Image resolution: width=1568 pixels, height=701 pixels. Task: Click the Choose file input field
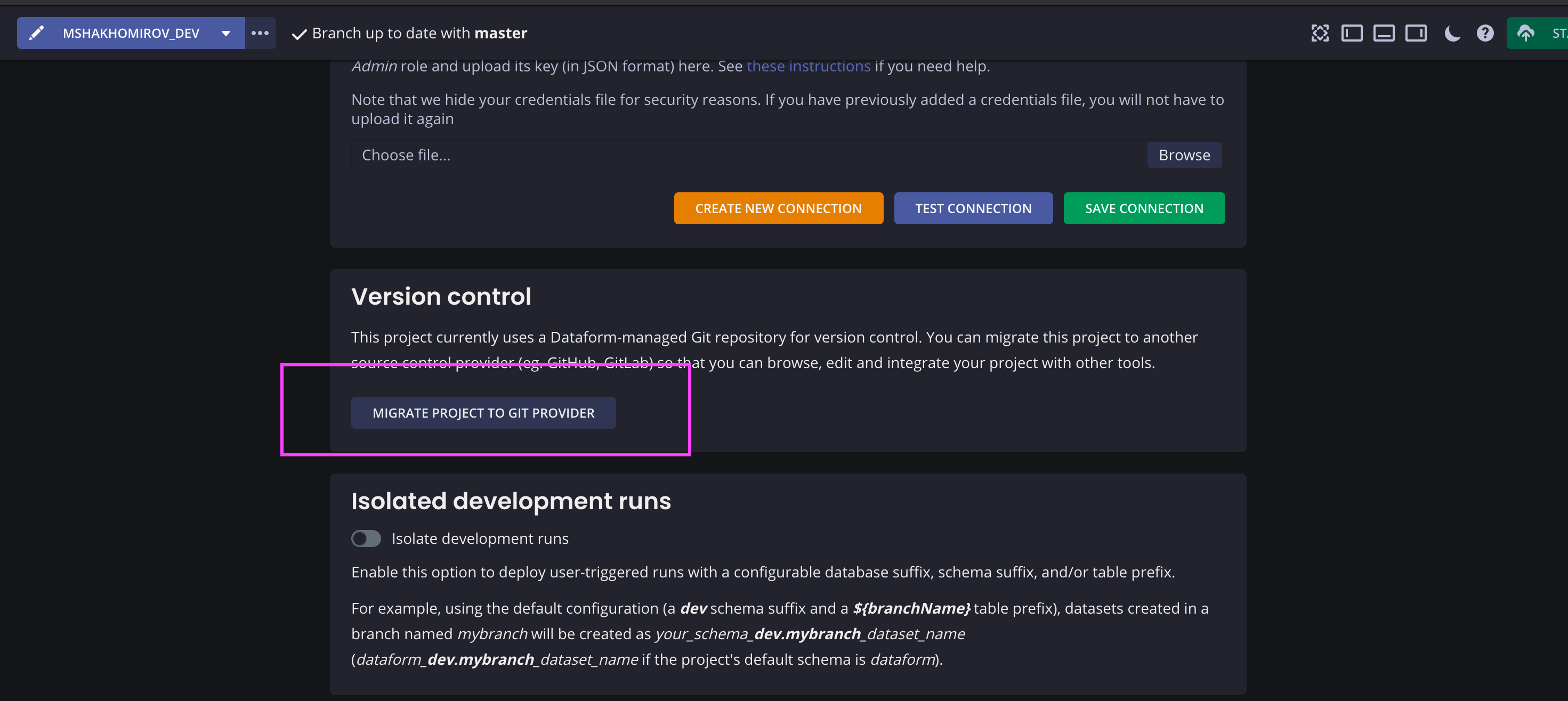(748, 155)
